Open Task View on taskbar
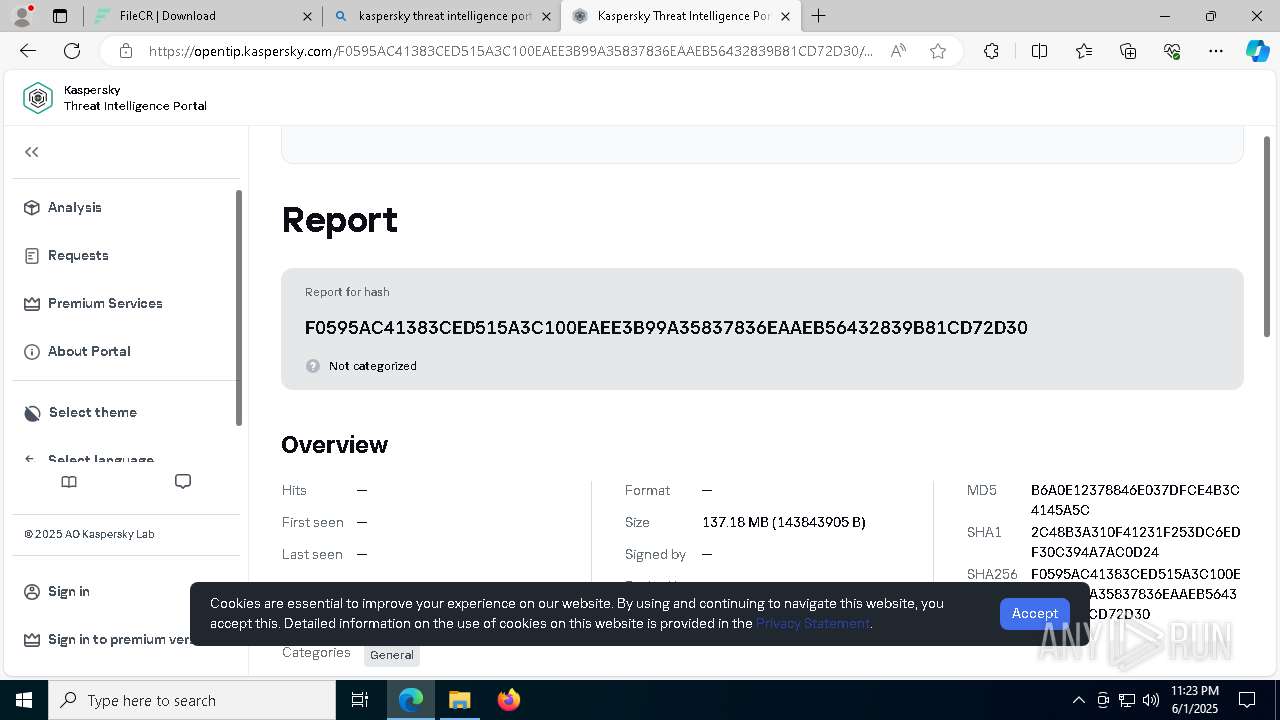Screen dimensions: 1280x720 (360, 700)
